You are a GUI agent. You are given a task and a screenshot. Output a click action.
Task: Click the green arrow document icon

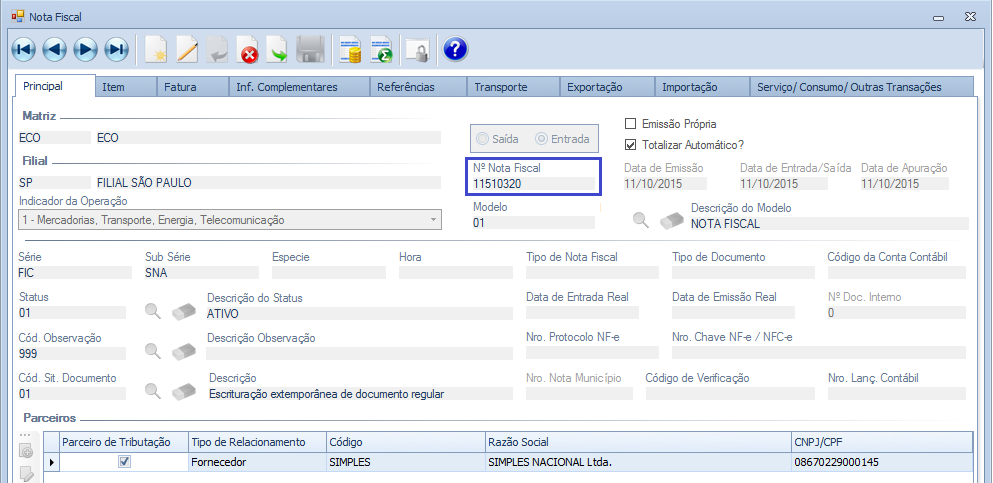(277, 49)
